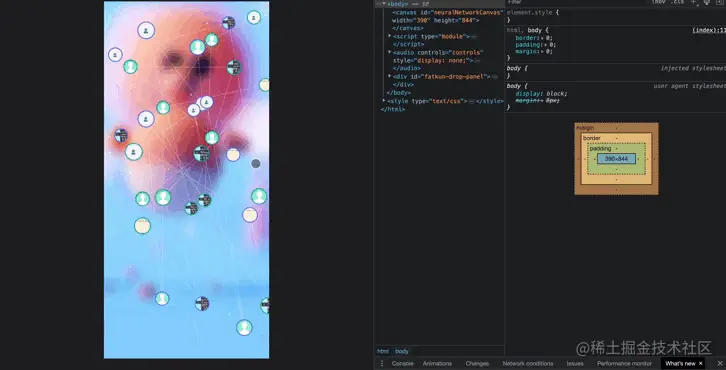Open the Network conditions drawer tab
Screen dimensions: 726x370
[x=528, y=364]
